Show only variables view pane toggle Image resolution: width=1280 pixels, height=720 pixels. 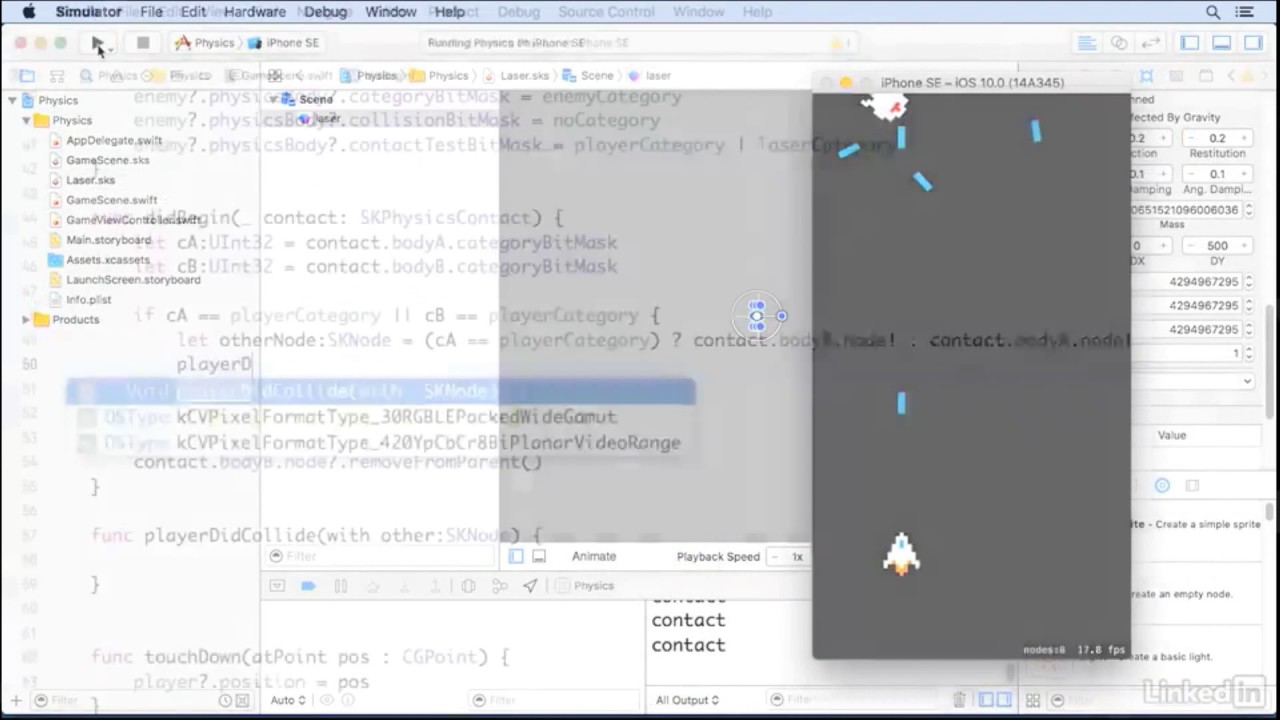[985, 700]
